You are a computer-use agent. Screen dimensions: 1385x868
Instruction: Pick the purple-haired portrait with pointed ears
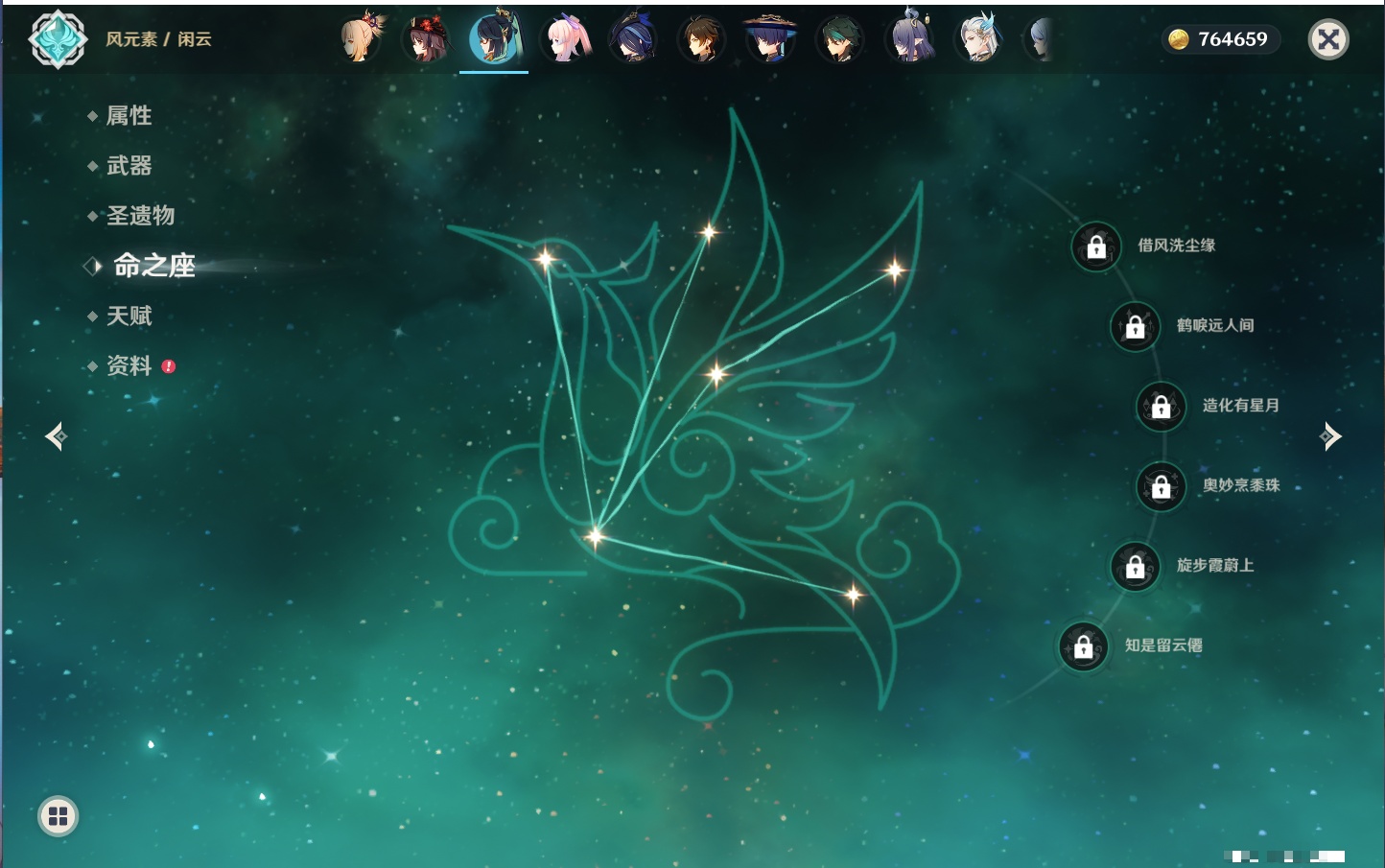(908, 39)
